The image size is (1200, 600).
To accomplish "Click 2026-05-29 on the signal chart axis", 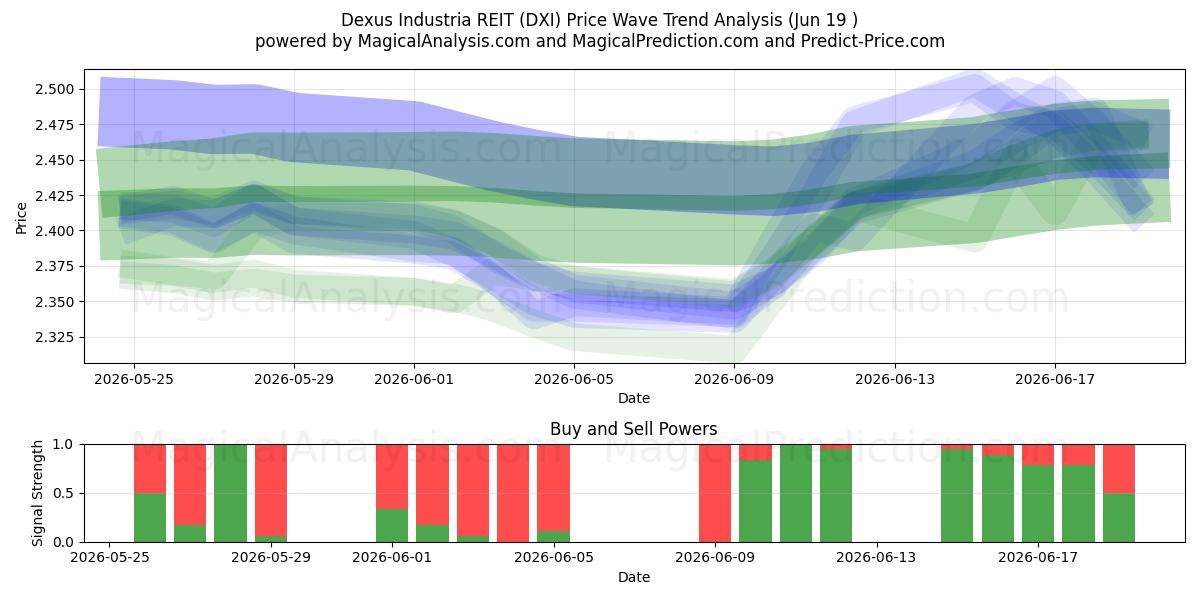I will click(x=270, y=558).
